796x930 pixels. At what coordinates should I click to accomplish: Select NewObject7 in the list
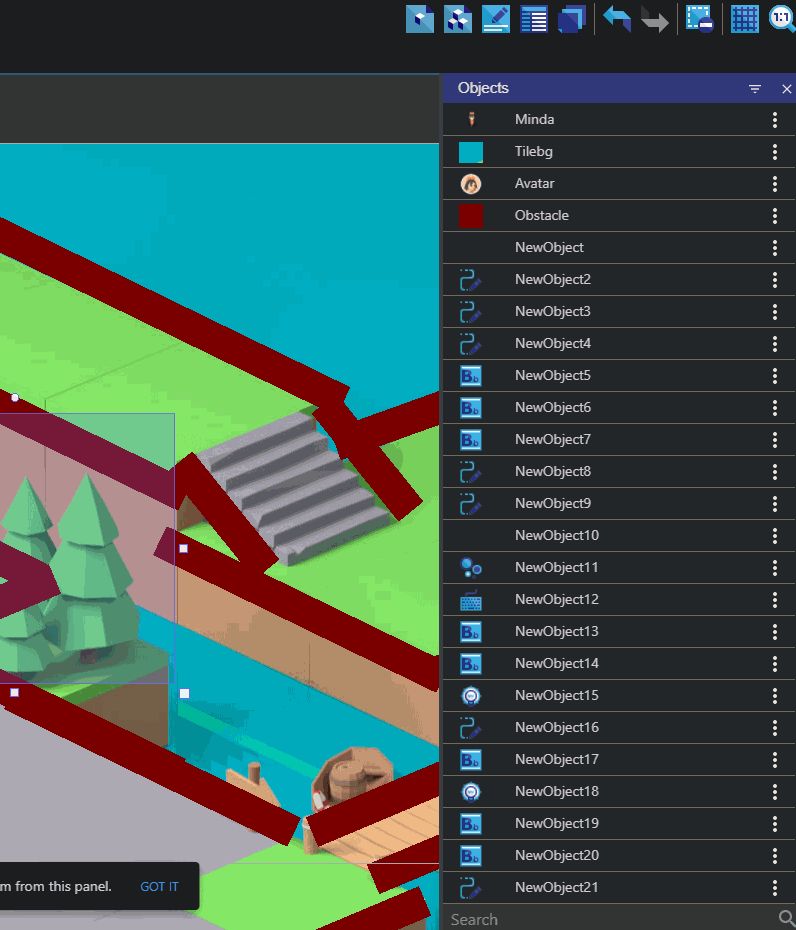(x=619, y=439)
